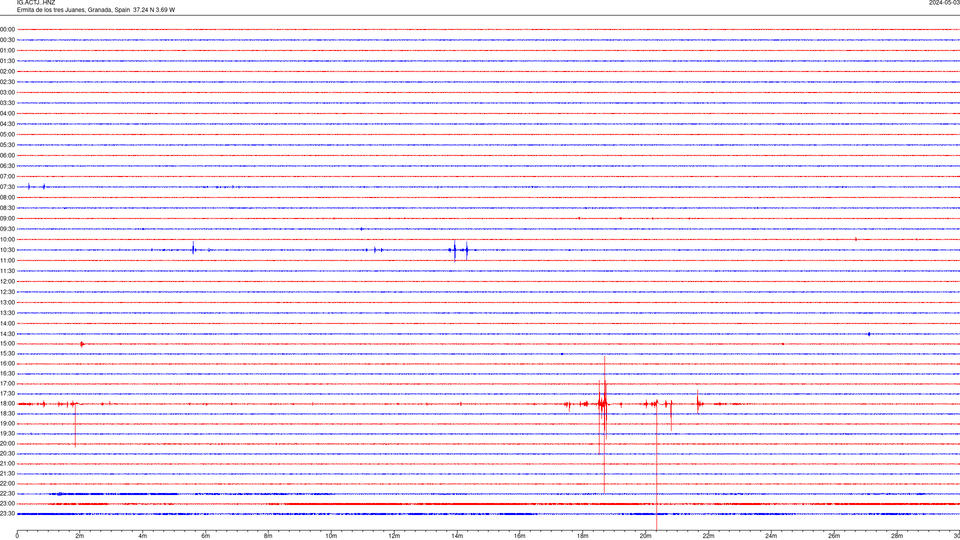Click the 01:00 time row label

point(7,50)
